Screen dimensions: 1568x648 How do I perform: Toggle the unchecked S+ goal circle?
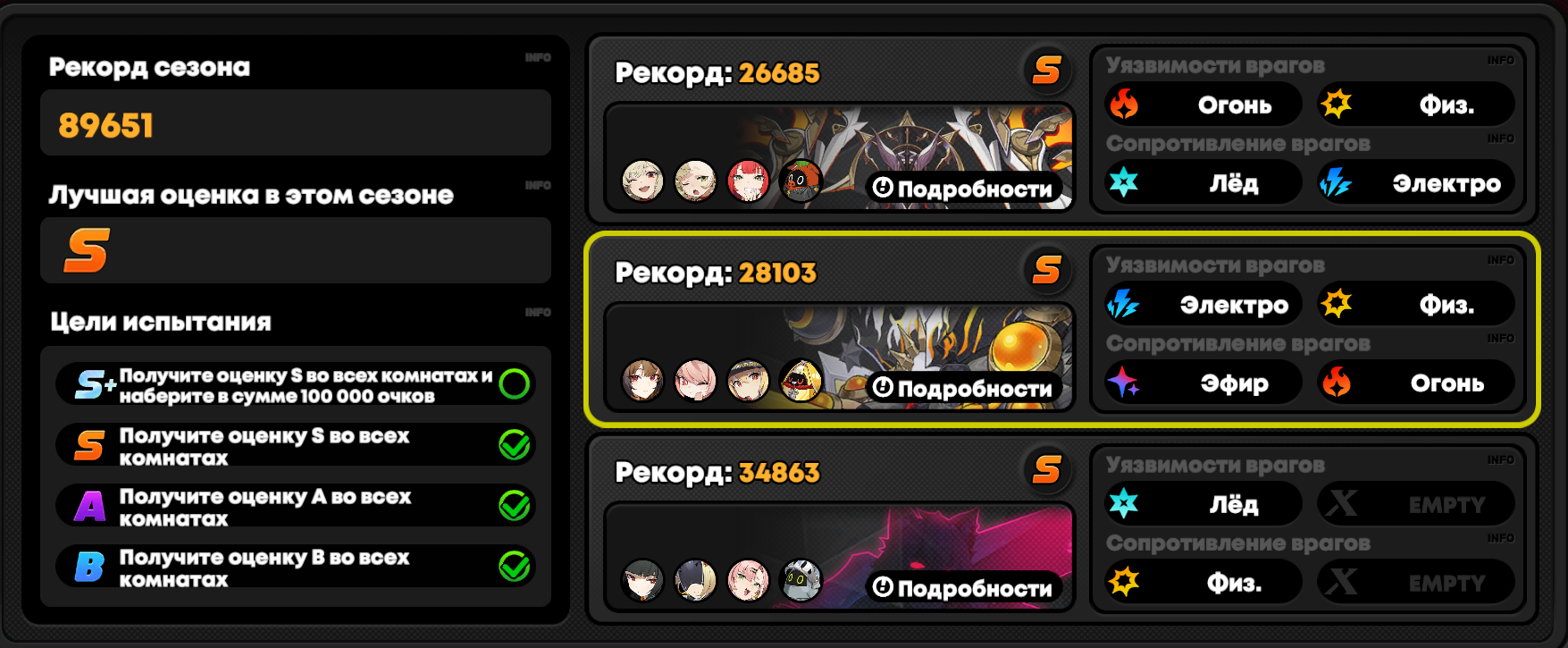pos(515,384)
